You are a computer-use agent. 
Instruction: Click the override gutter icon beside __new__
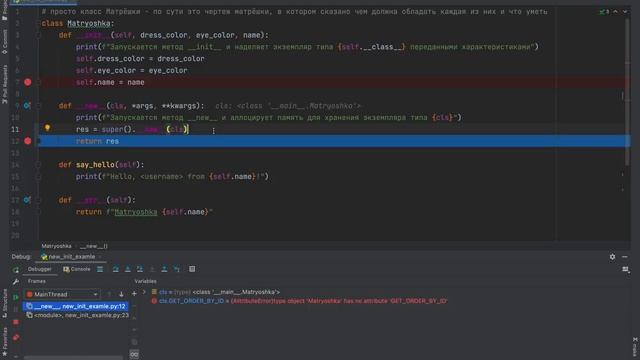pyautogui.click(x=27, y=106)
